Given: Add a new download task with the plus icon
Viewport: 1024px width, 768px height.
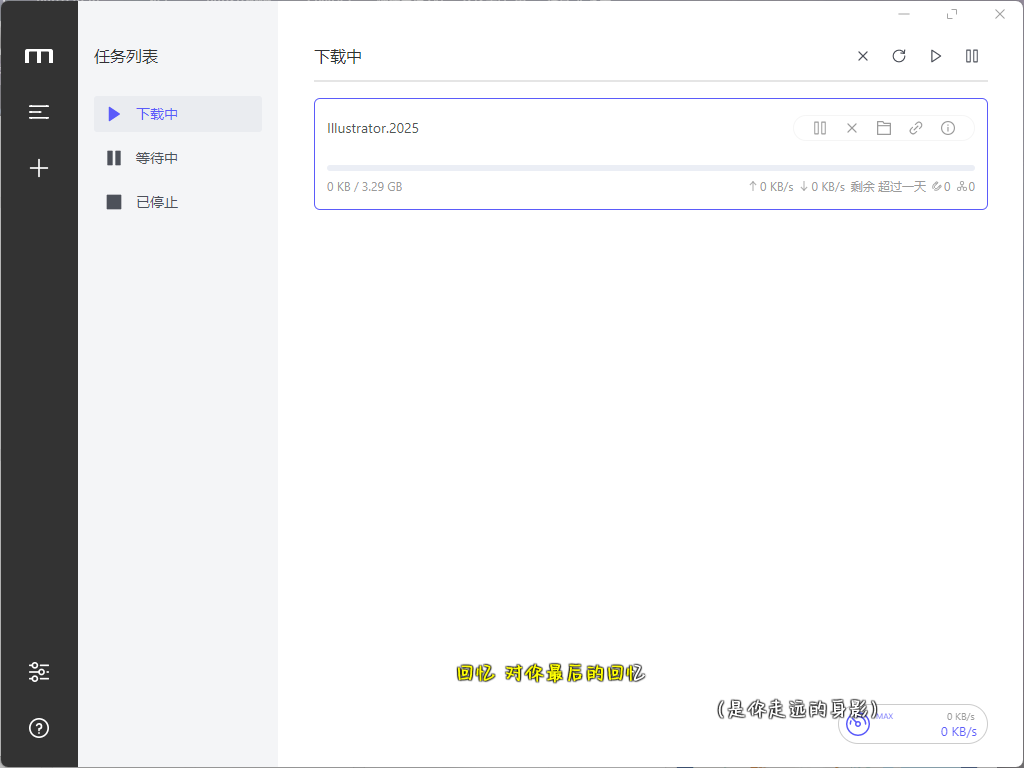Looking at the screenshot, I should 39,168.
